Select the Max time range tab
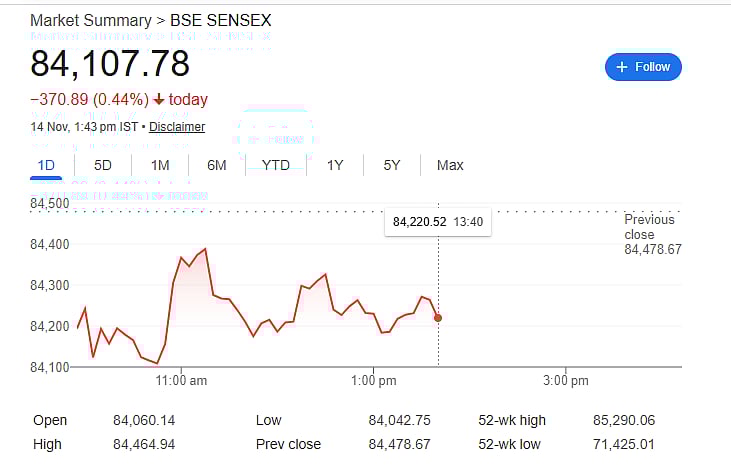This screenshot has width=731, height=475. click(x=450, y=165)
